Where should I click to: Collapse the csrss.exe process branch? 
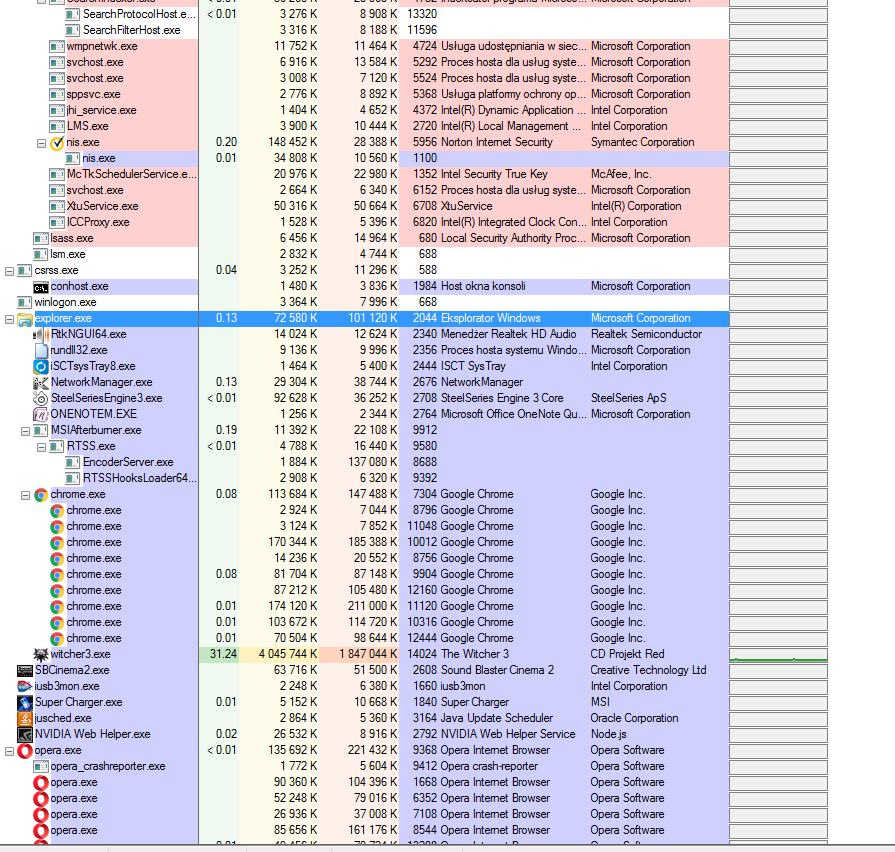[x=9, y=271]
